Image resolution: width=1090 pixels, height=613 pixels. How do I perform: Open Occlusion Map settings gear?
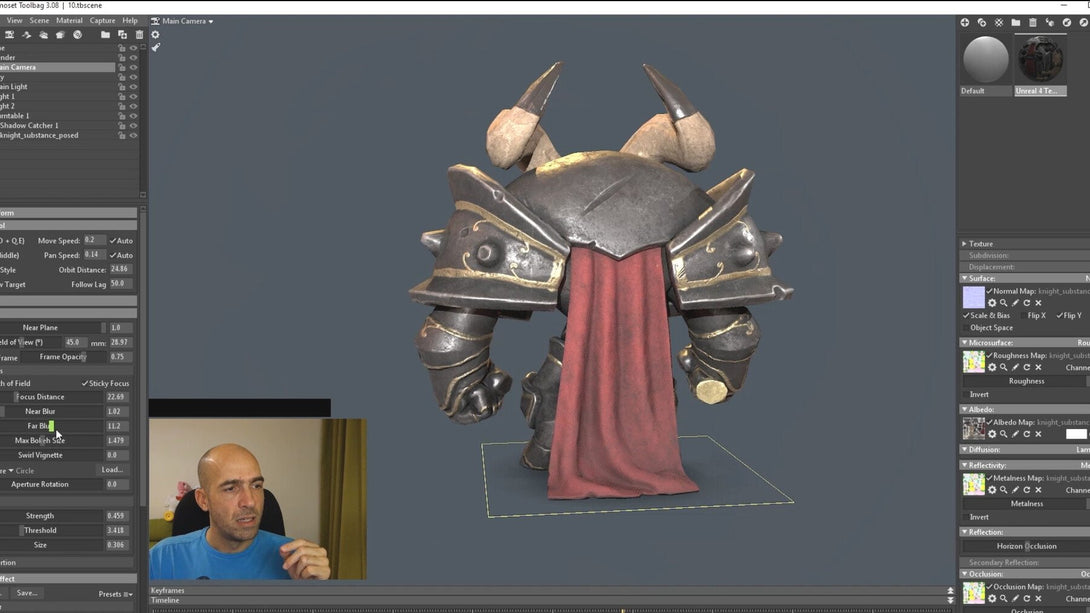point(992,598)
